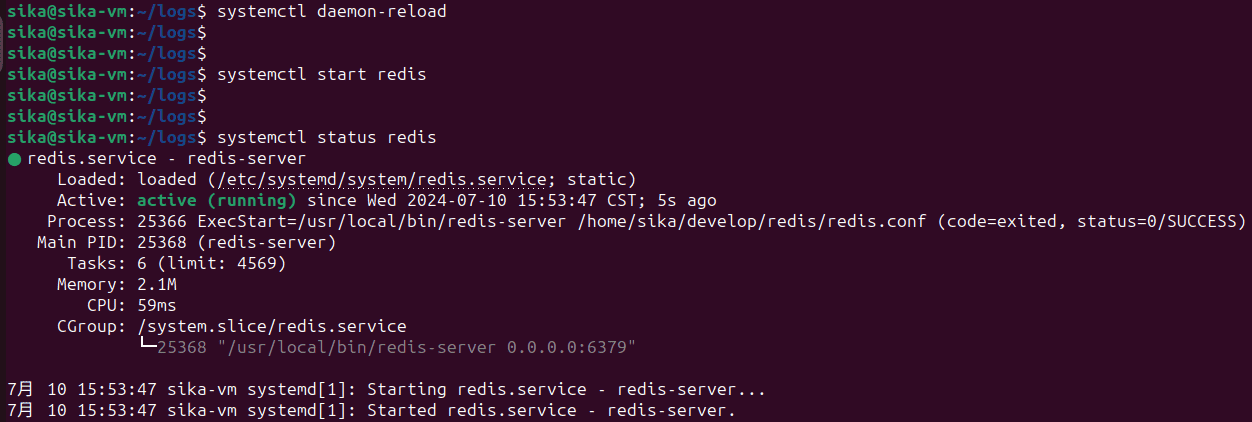Click the CGroup /system.slice/redis.service path
This screenshot has width=1252, height=422.
pos(272,326)
